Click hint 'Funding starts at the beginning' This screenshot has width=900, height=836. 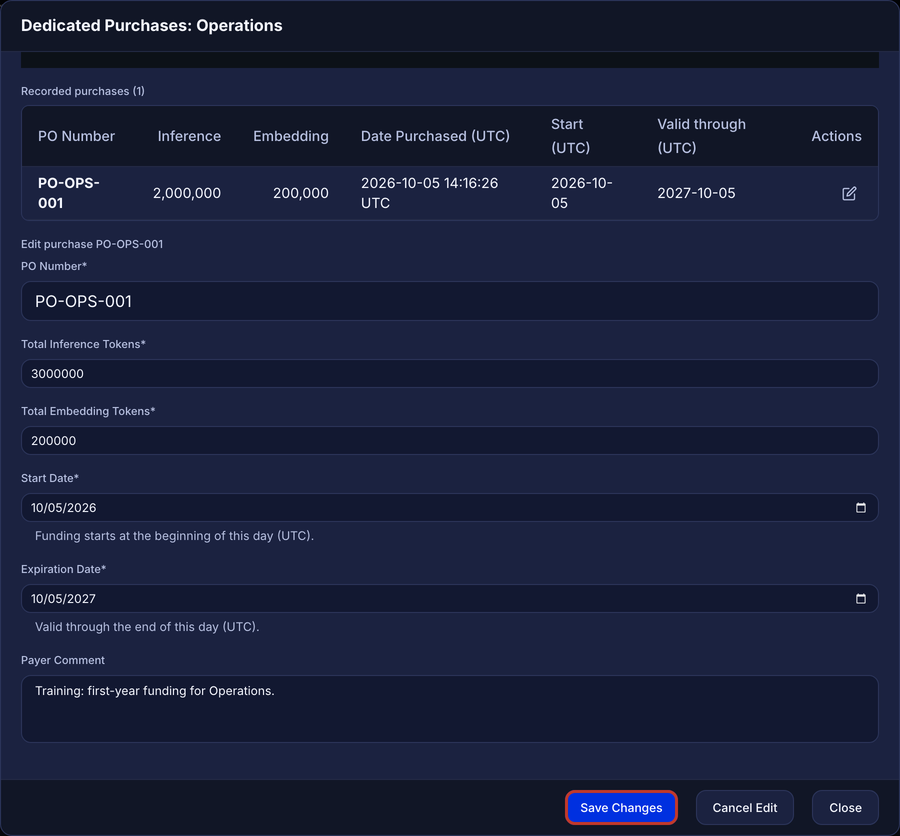pos(174,536)
